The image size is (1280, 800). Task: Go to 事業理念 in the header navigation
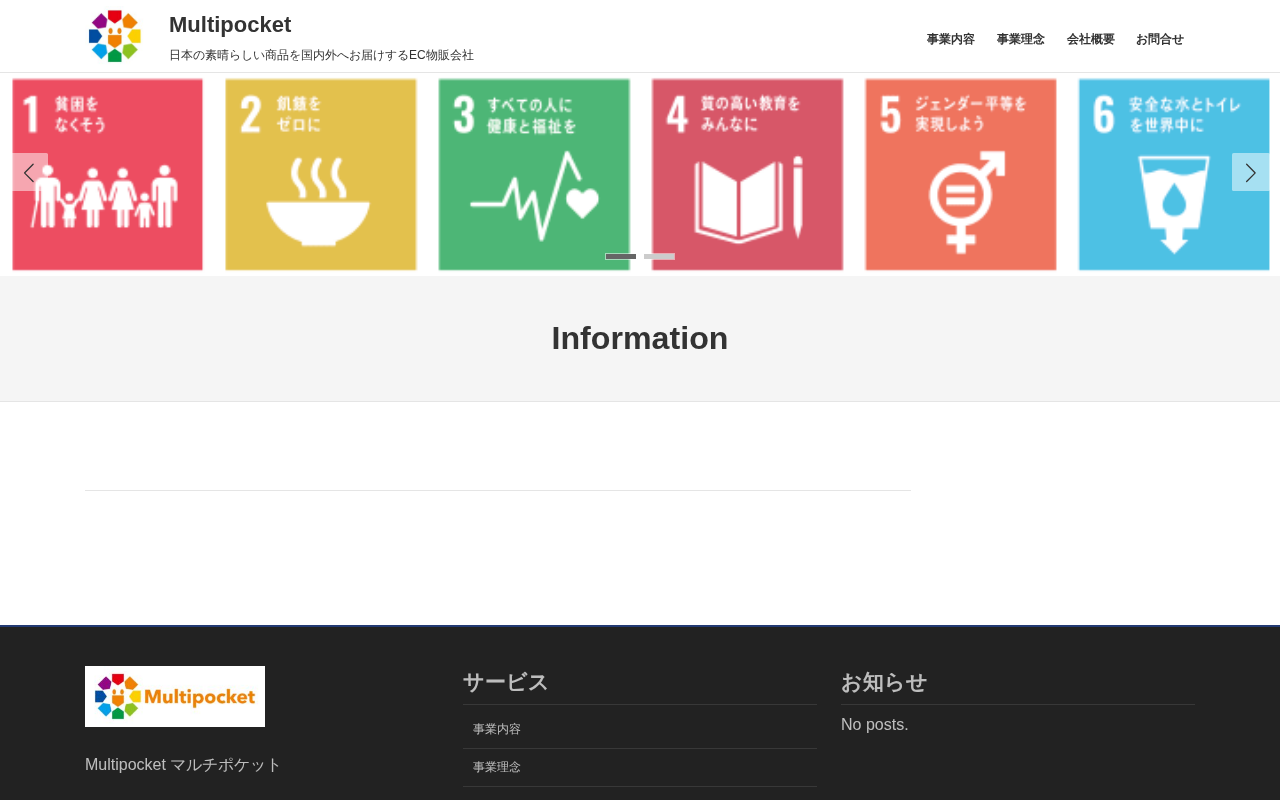pyautogui.click(x=1020, y=39)
